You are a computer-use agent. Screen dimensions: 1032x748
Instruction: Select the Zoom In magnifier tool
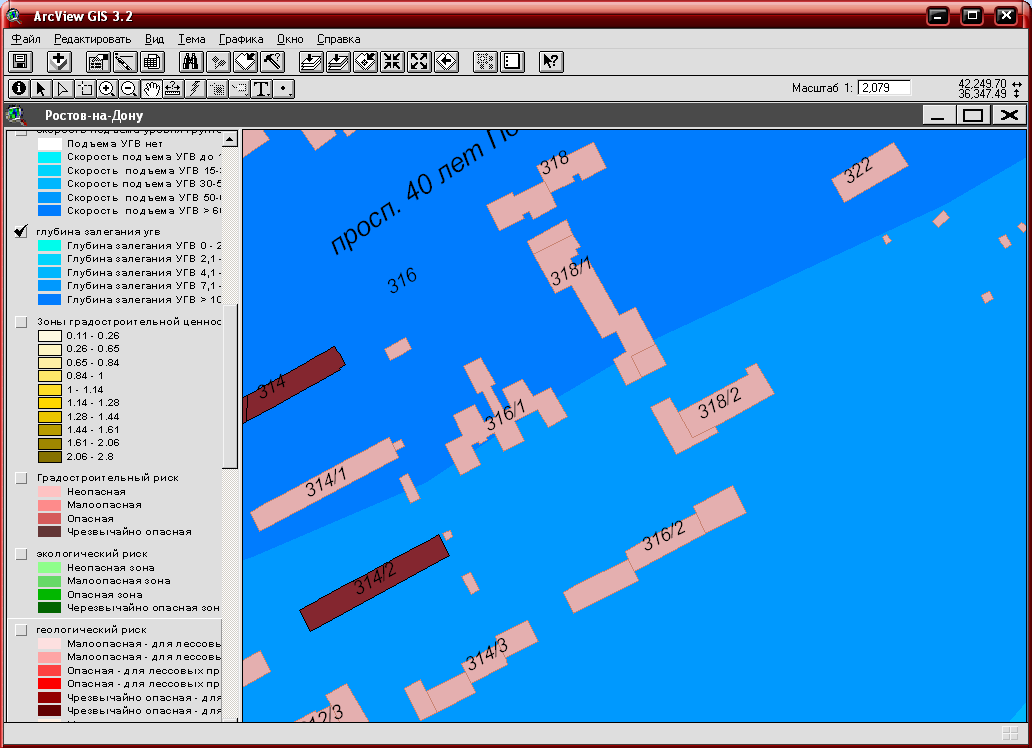[x=107, y=88]
